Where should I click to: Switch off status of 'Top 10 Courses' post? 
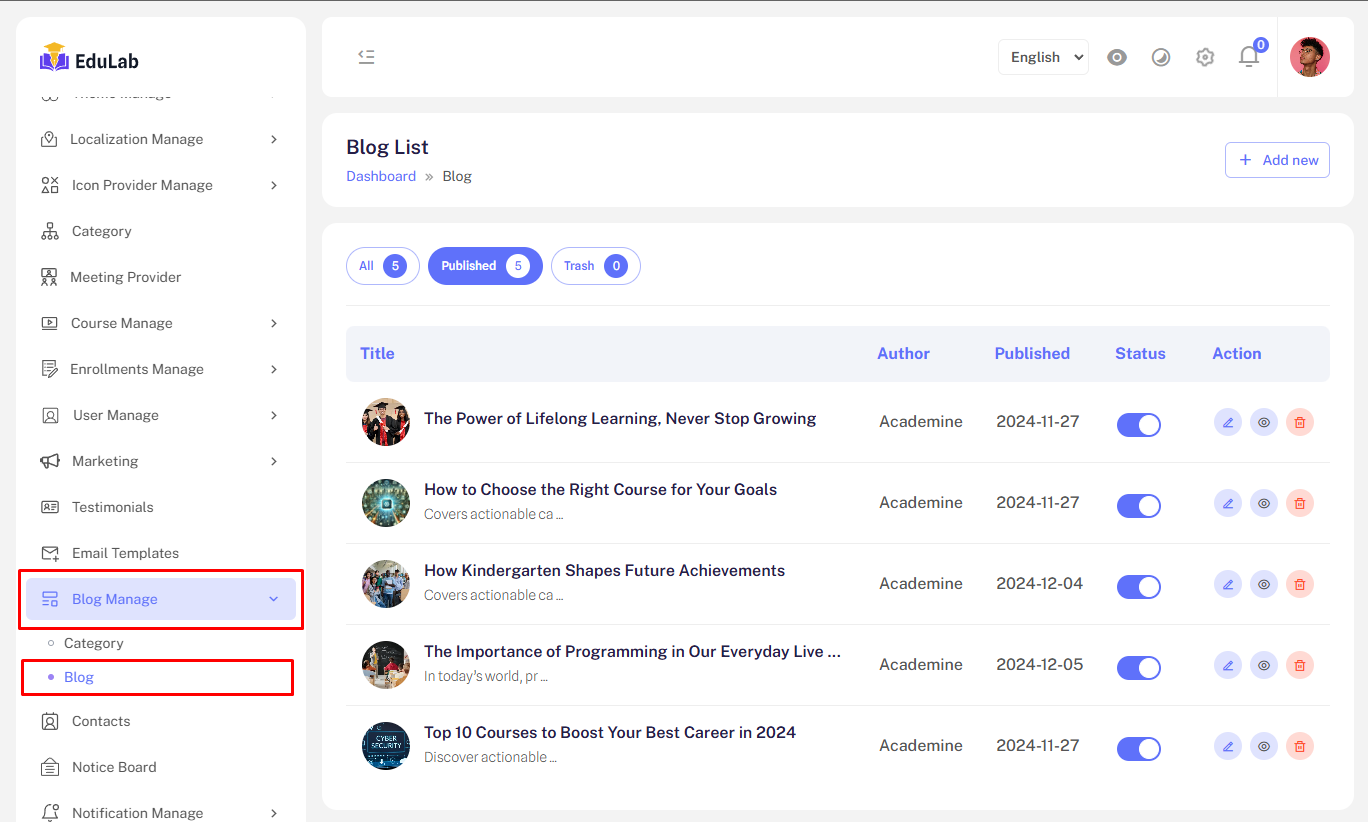(x=1138, y=748)
